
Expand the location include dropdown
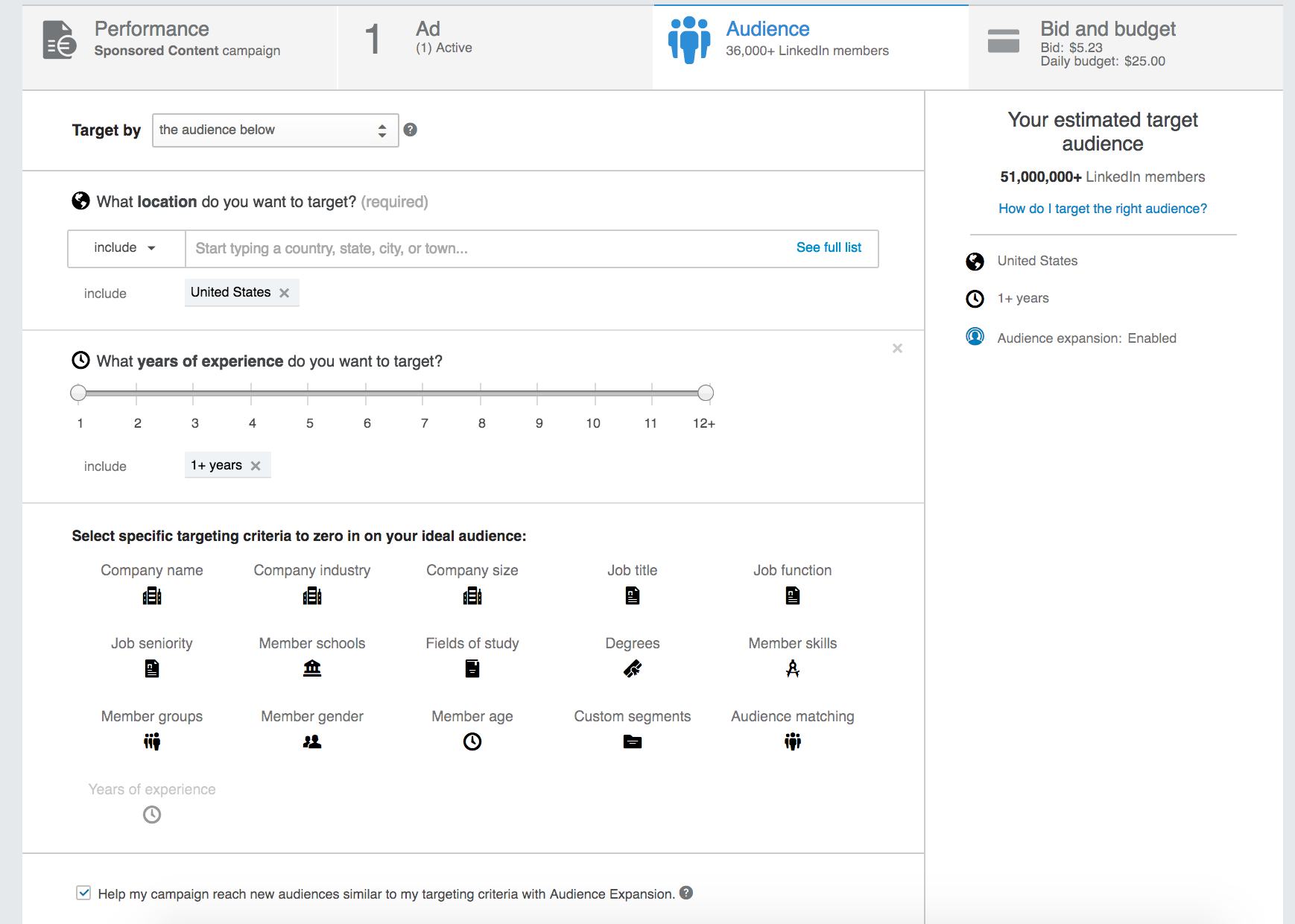126,248
